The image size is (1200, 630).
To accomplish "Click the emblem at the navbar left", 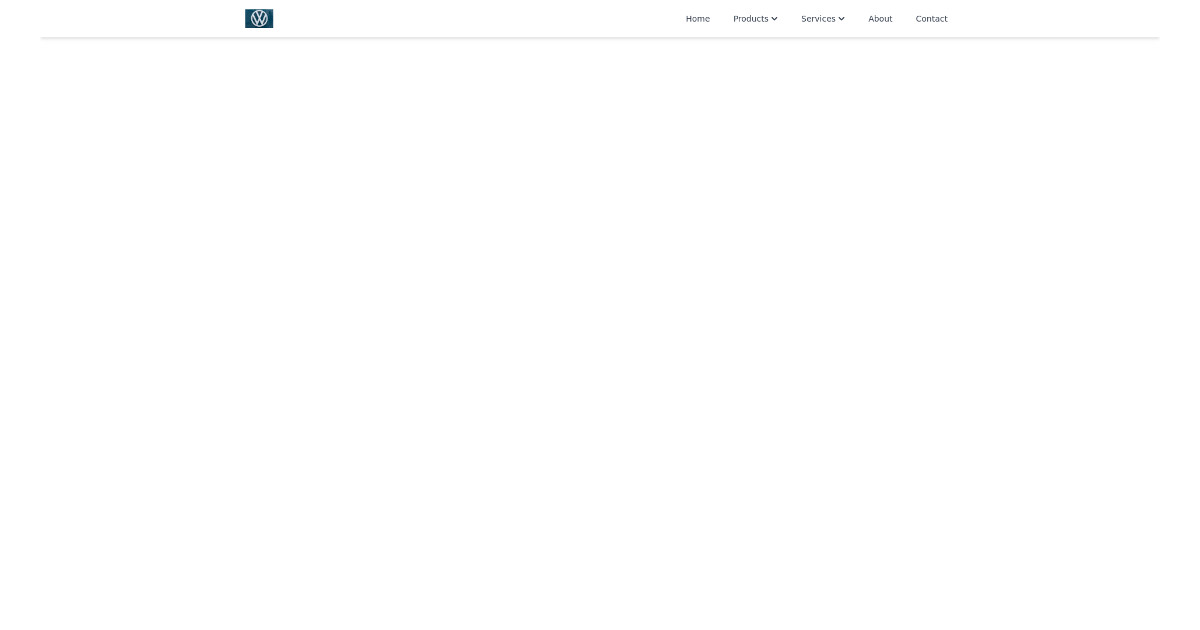I will coord(258,18).
